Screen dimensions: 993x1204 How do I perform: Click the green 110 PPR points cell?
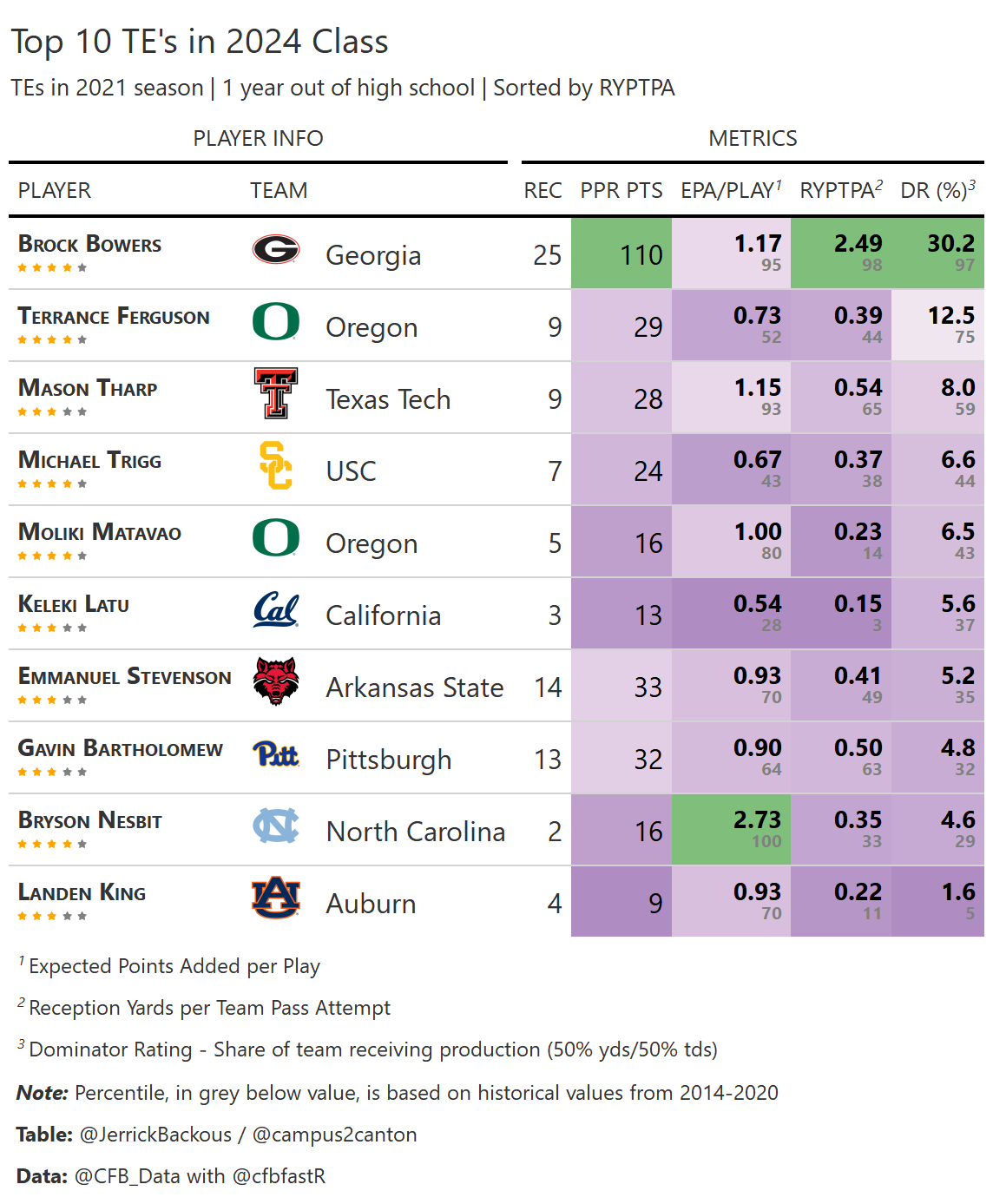[x=621, y=254]
